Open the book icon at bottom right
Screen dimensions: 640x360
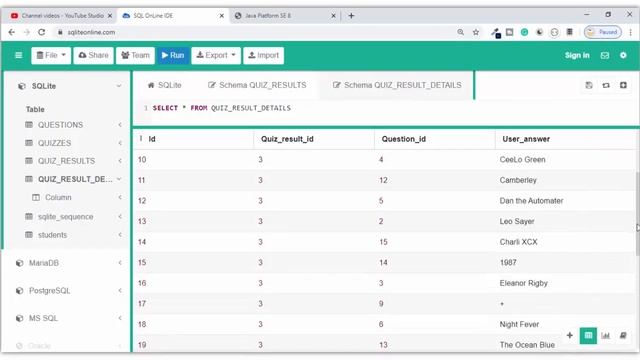623,336
